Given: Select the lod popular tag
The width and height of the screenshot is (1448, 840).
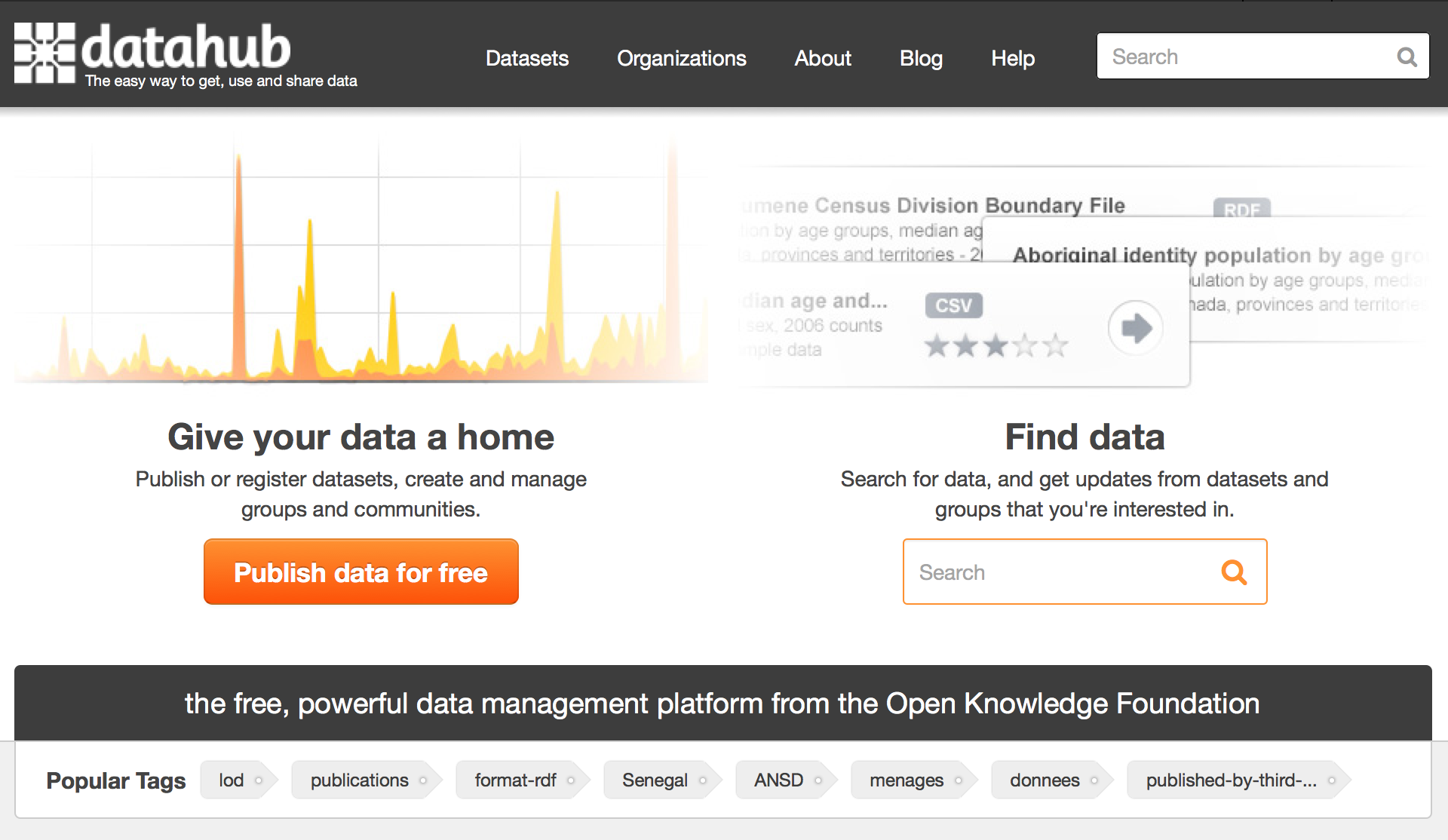Looking at the screenshot, I should coord(239,780).
